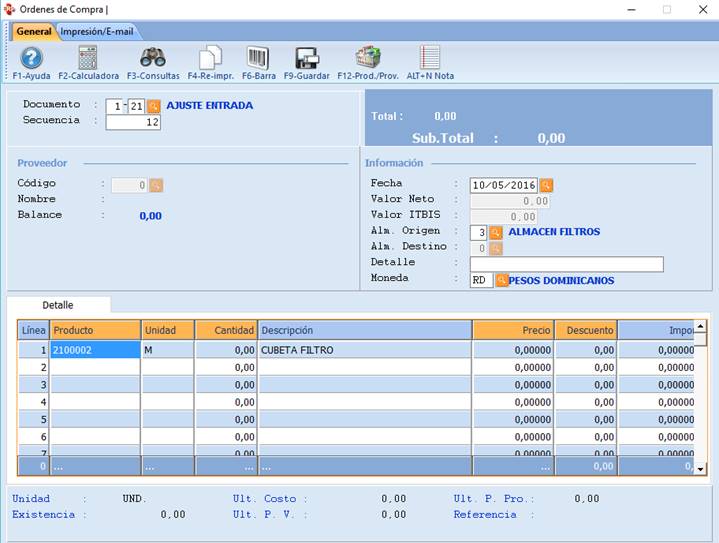Open the Fecha date picker button
The width and height of the screenshot is (719, 543).
pos(546,185)
